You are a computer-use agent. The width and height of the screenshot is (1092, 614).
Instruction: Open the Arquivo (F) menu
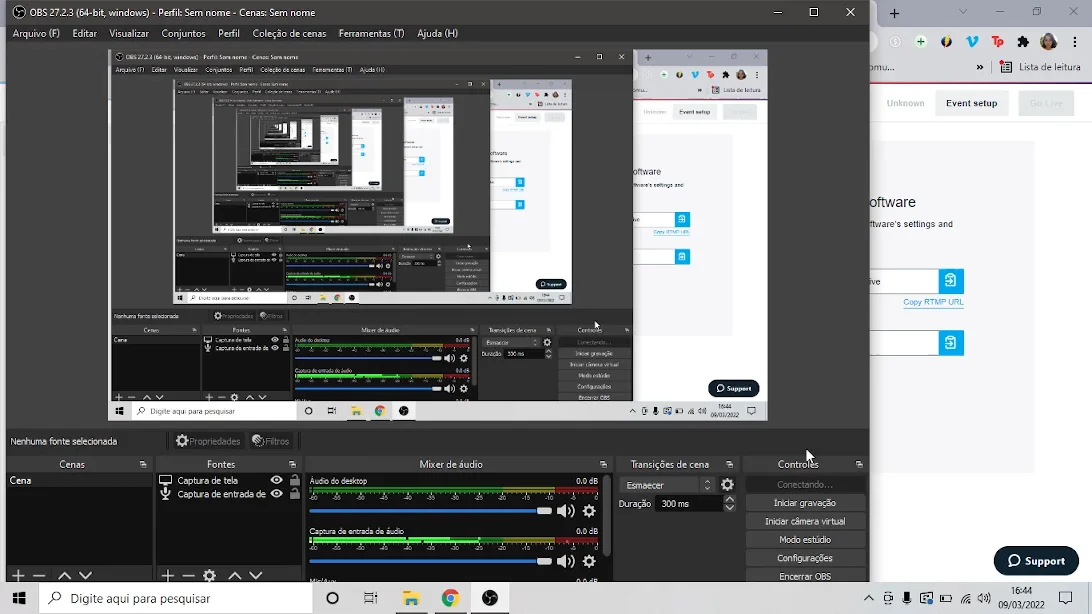[36, 33]
